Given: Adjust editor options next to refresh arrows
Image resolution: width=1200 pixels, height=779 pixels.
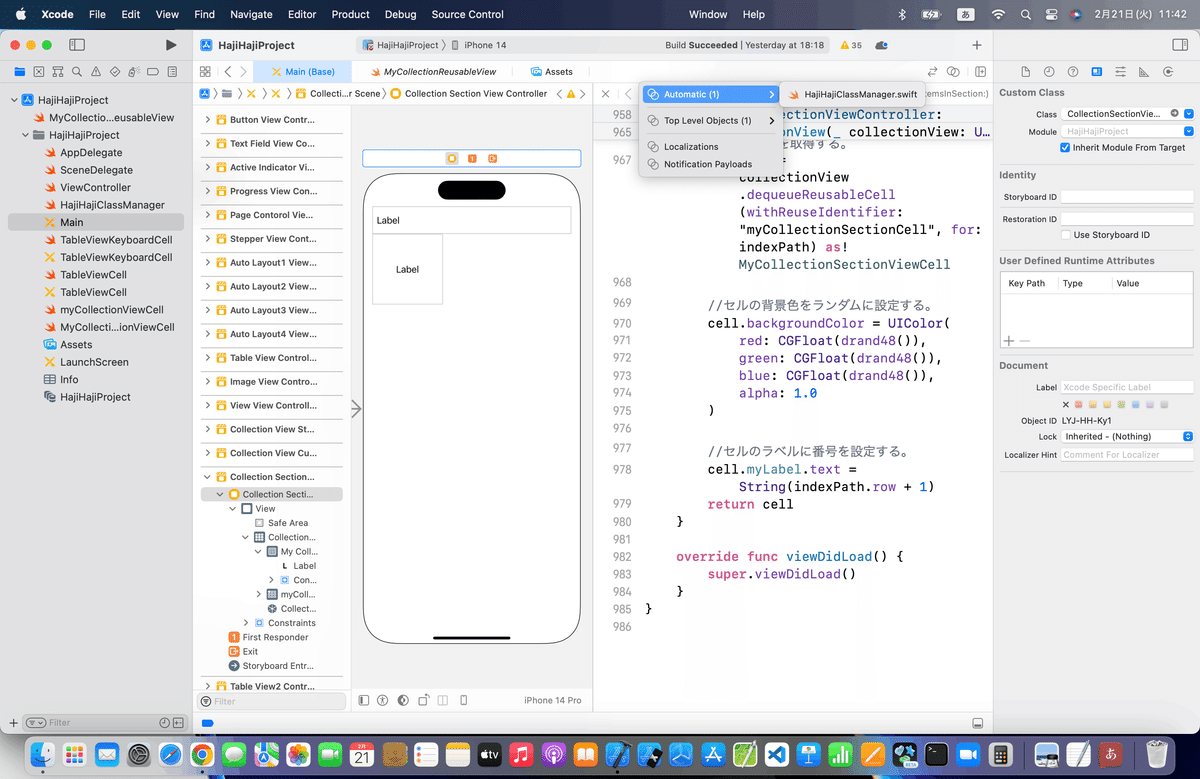Looking at the screenshot, I should pos(954,72).
